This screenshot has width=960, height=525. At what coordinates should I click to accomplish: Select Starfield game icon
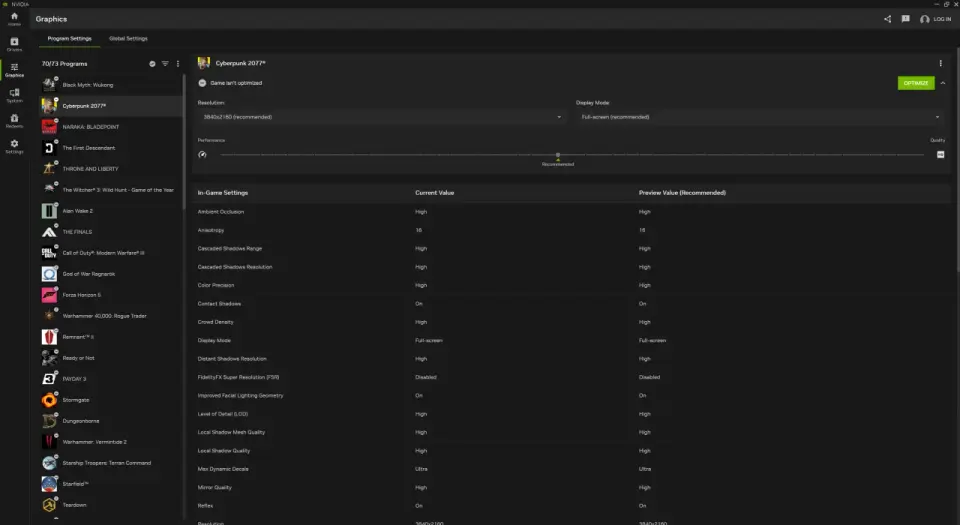49,484
